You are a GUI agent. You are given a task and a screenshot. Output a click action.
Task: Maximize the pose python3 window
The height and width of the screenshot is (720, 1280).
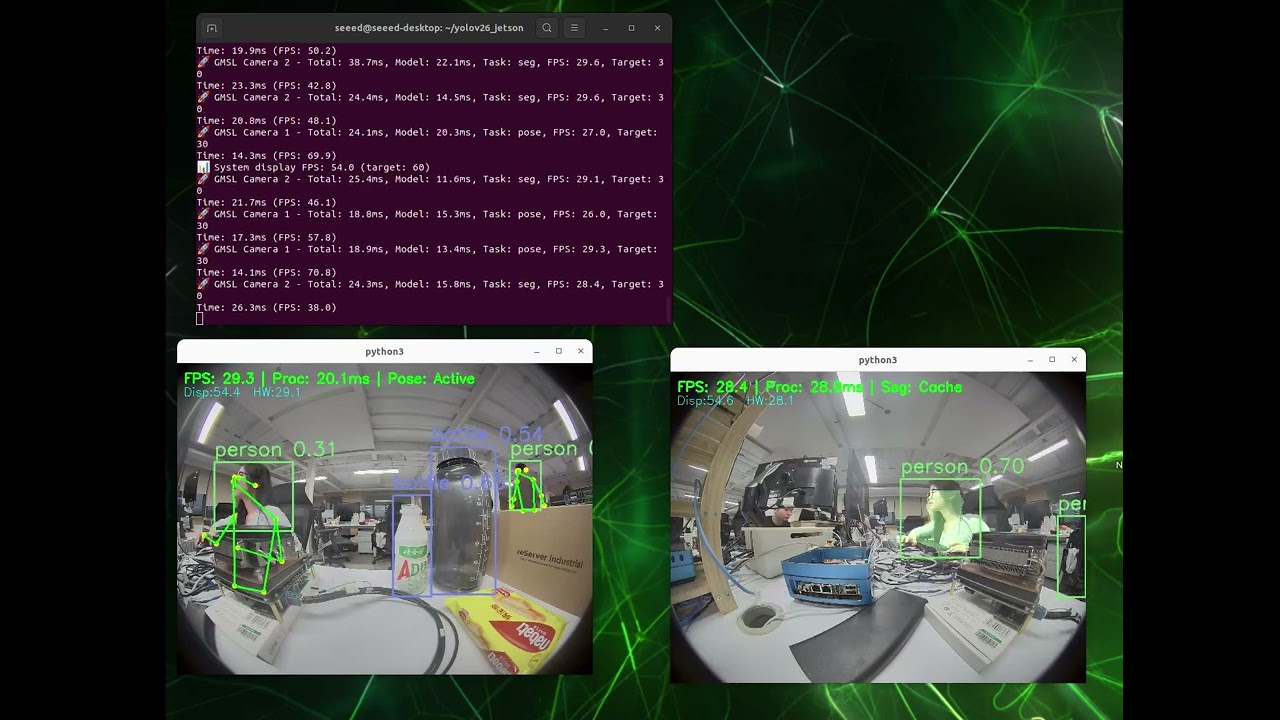click(x=559, y=351)
